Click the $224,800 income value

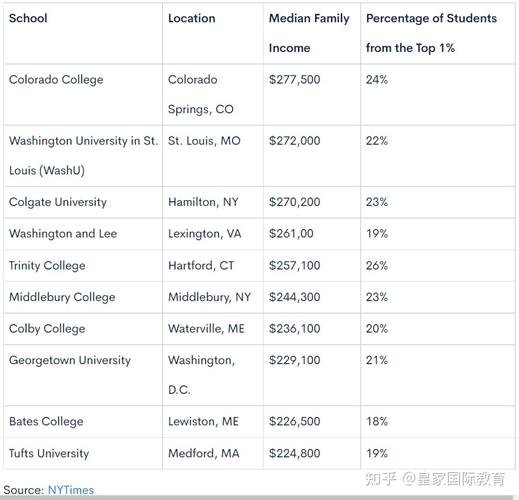click(x=294, y=453)
